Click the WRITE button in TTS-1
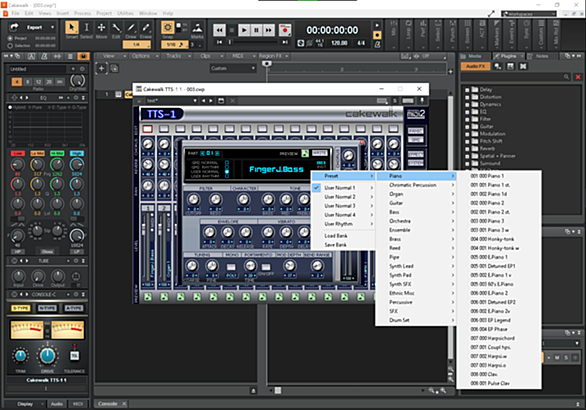The height and width of the screenshot is (410, 586). [320, 153]
